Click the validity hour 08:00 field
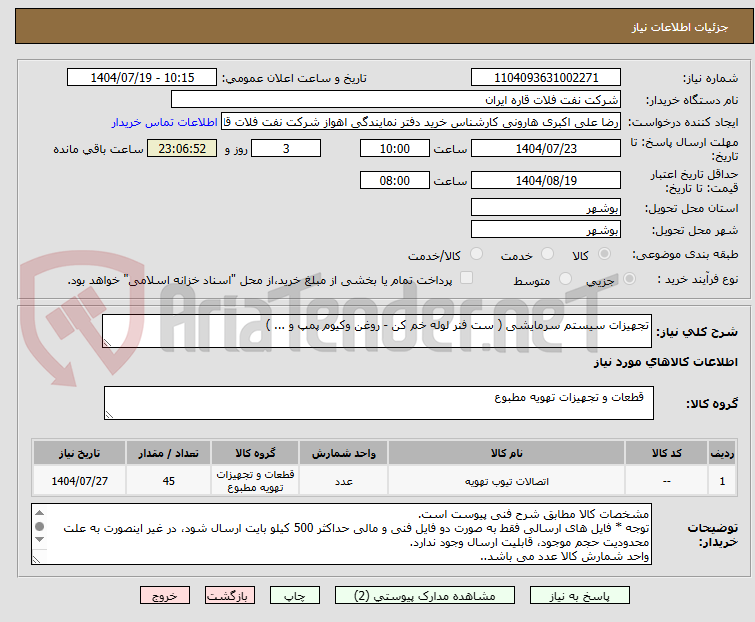This screenshot has width=755, height=622. 394,181
